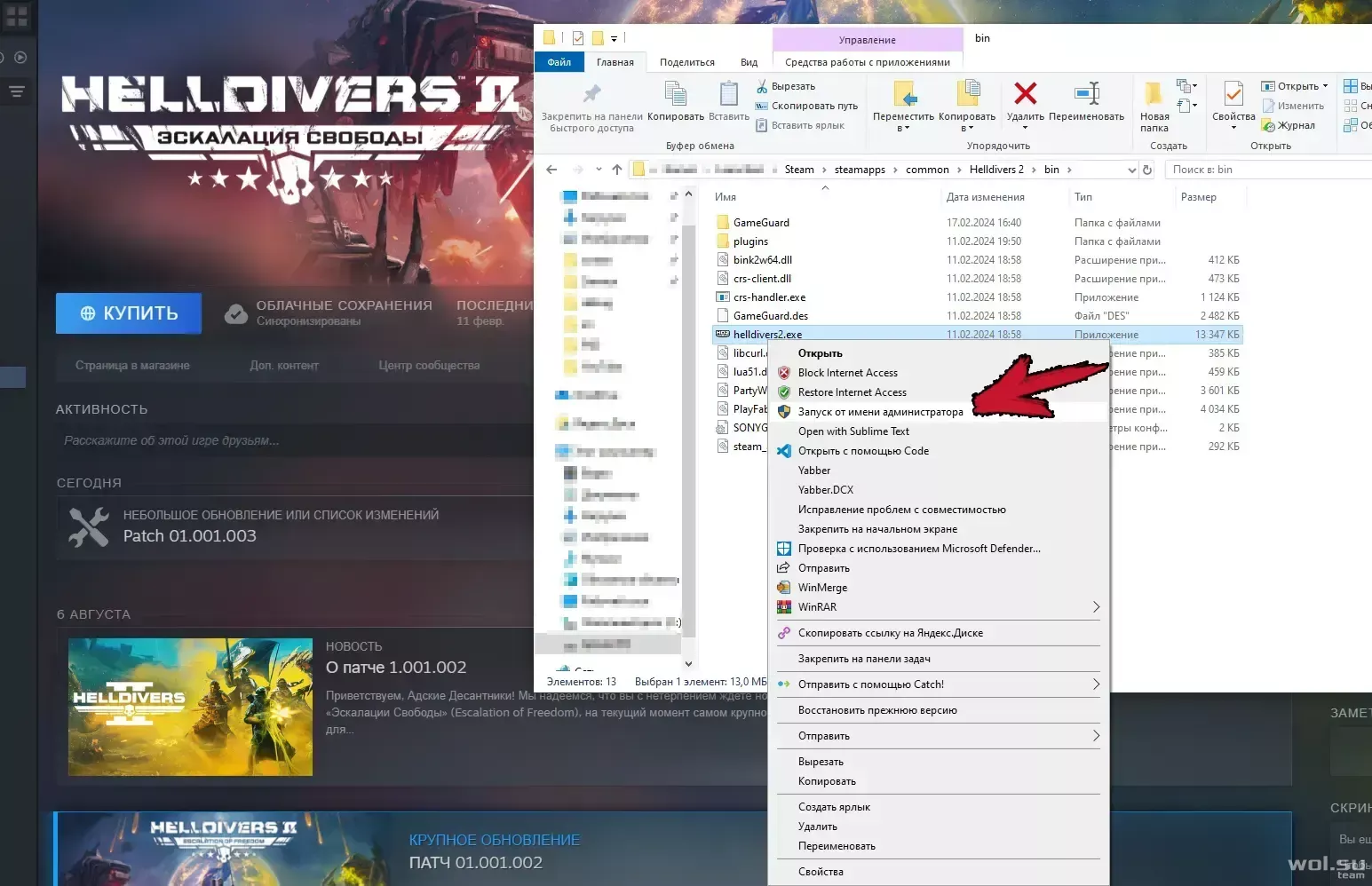Switch to the Файл tab
Image resolution: width=1372 pixels, height=886 pixels.
pos(559,62)
